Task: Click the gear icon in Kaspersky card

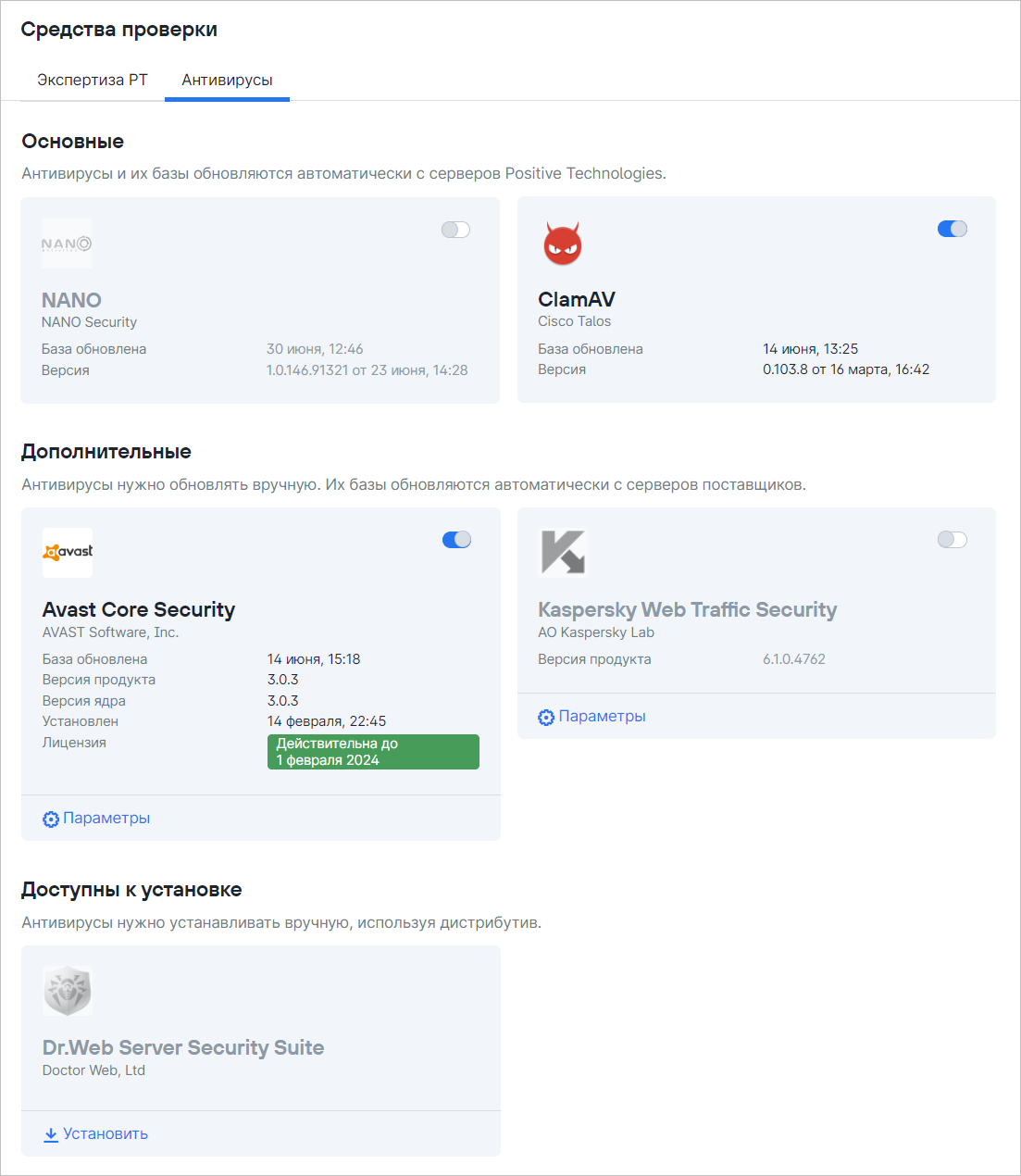Action: 546,718
